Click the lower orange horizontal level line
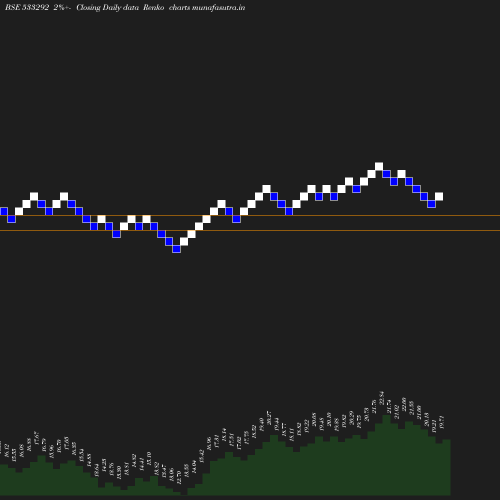The image size is (500, 500). click(250, 230)
